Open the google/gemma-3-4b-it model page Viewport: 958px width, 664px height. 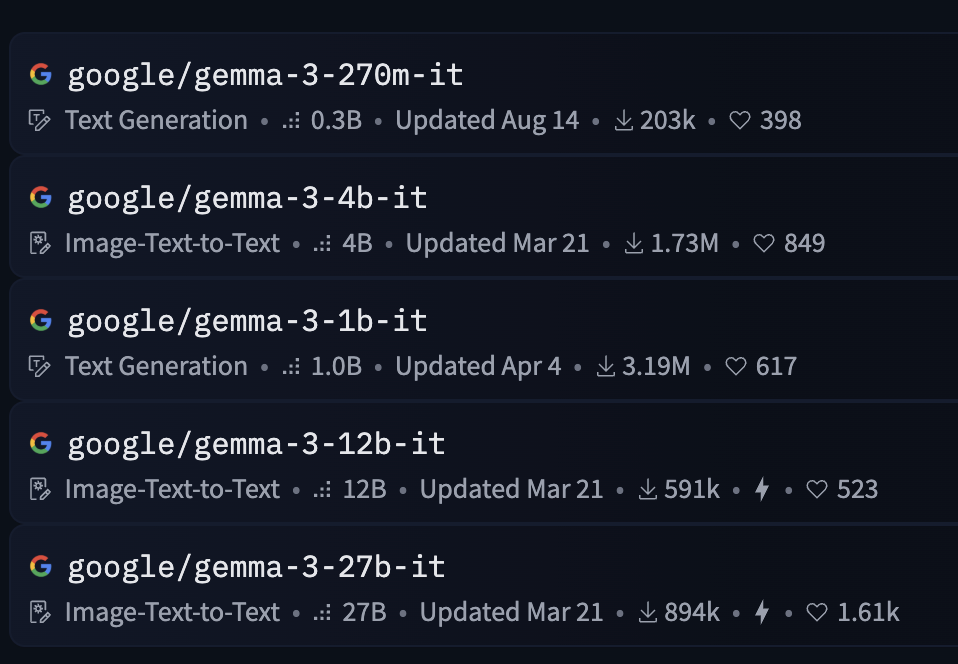point(246,197)
